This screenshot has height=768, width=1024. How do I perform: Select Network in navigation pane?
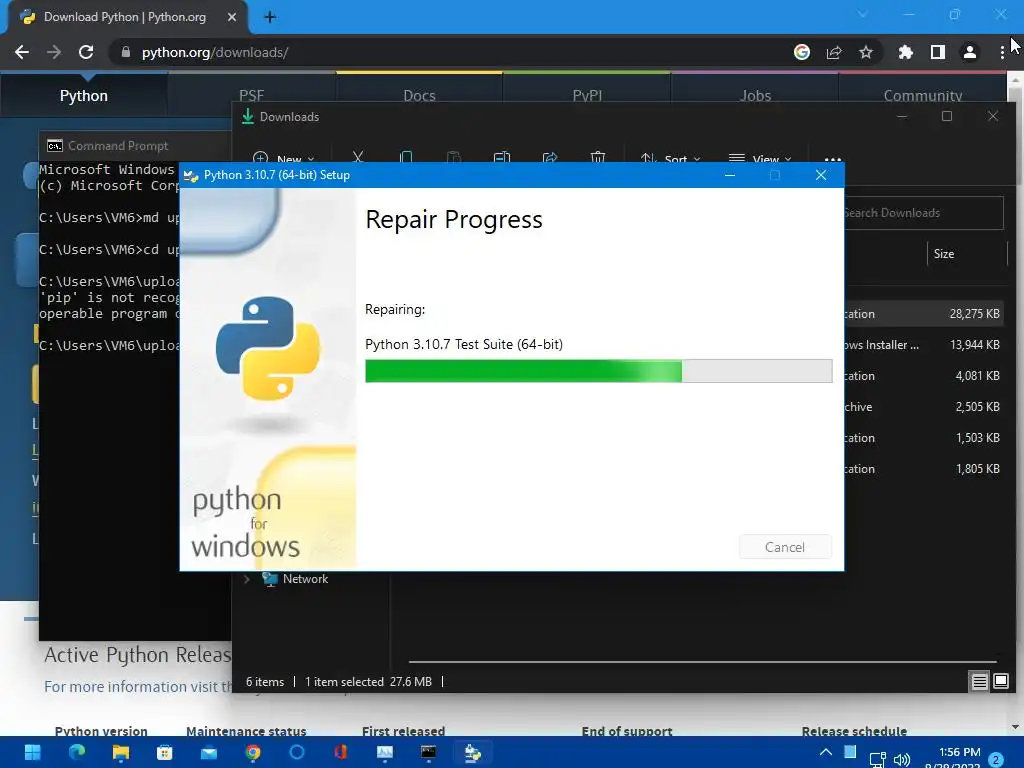click(305, 579)
